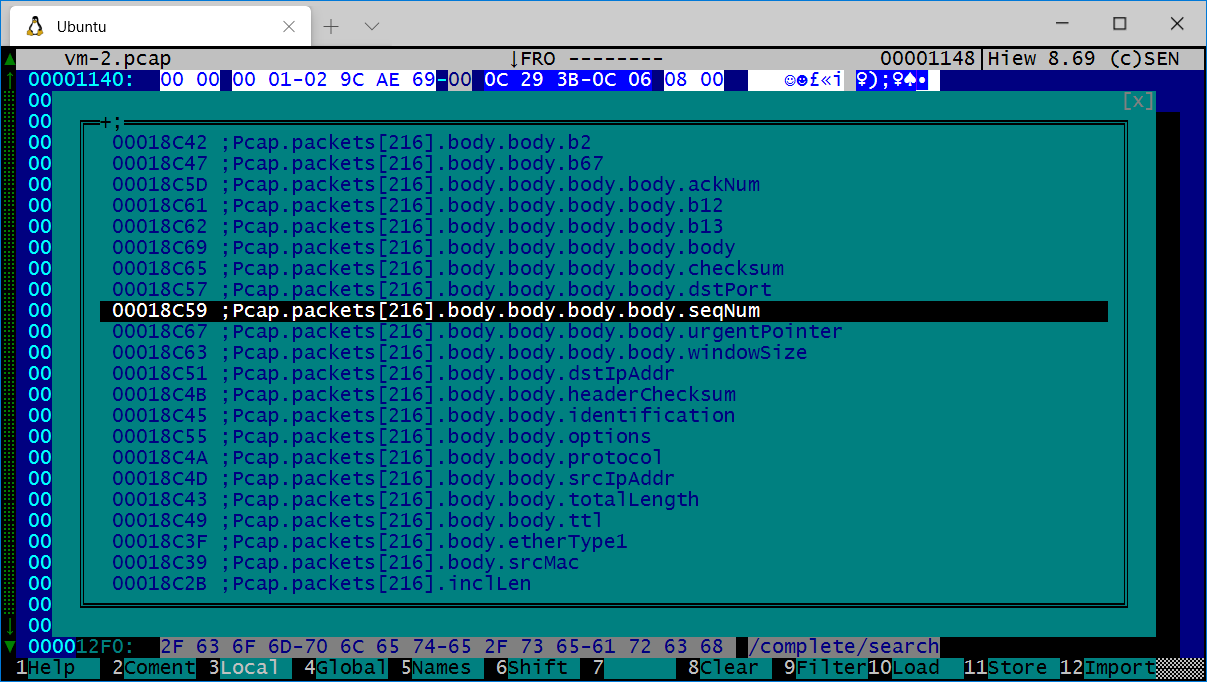1207x682 pixels.
Task: Open the terminal profile dropdown chevron
Action: [372, 26]
